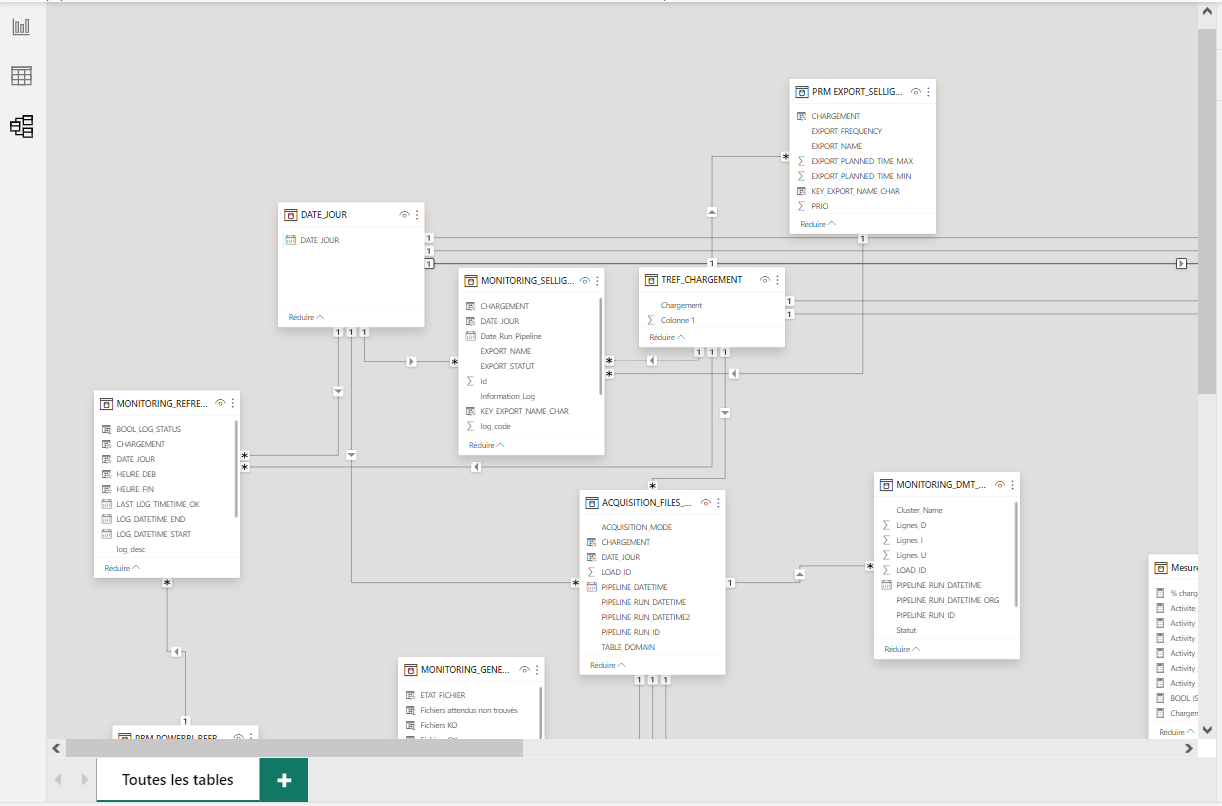Open more options for MONITORING_DMT table
The height and width of the screenshot is (806, 1222).
click(x=1012, y=485)
